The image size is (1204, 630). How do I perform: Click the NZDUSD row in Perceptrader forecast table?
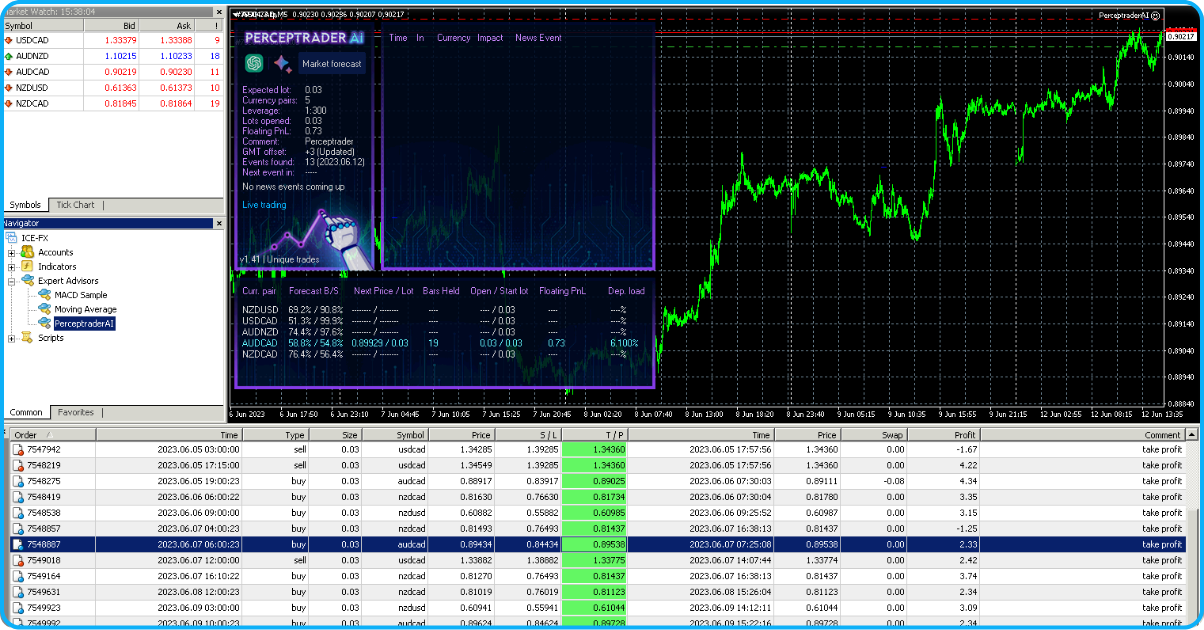[x=444, y=310]
